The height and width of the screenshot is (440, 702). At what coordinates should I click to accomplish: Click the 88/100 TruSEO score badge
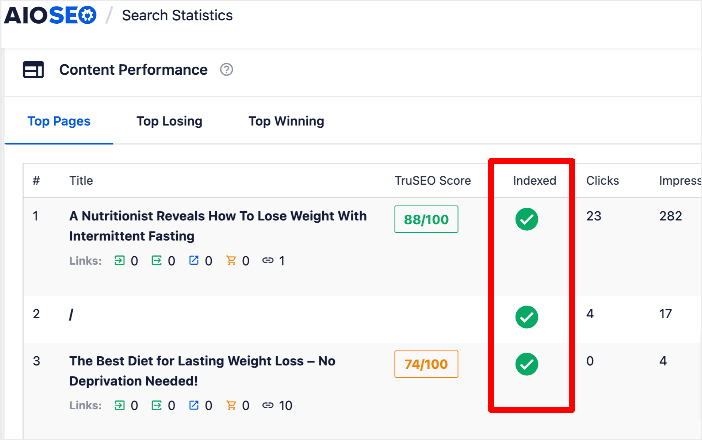(x=426, y=219)
